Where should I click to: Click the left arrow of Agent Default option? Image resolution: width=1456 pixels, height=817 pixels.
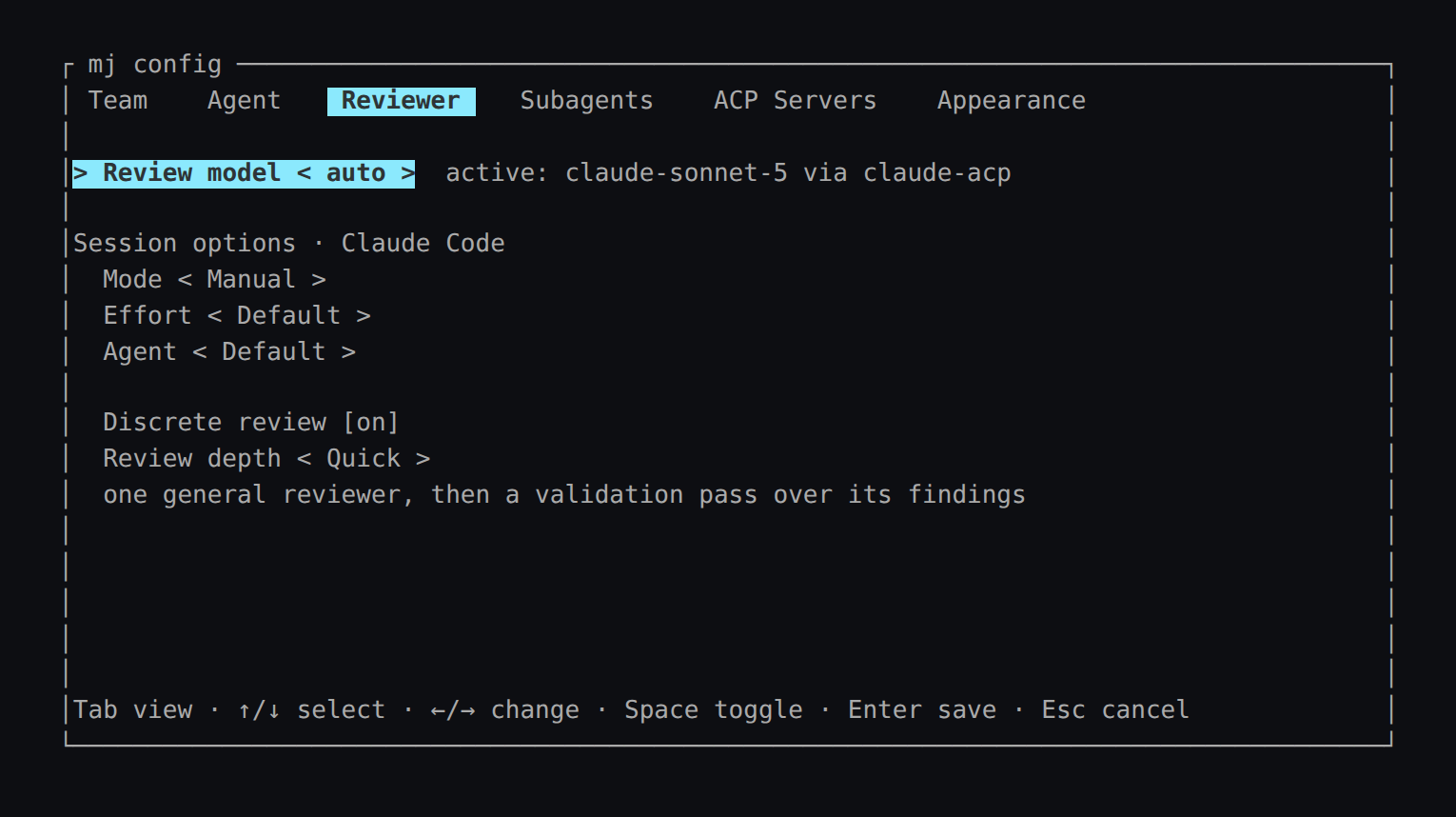pyautogui.click(x=200, y=352)
